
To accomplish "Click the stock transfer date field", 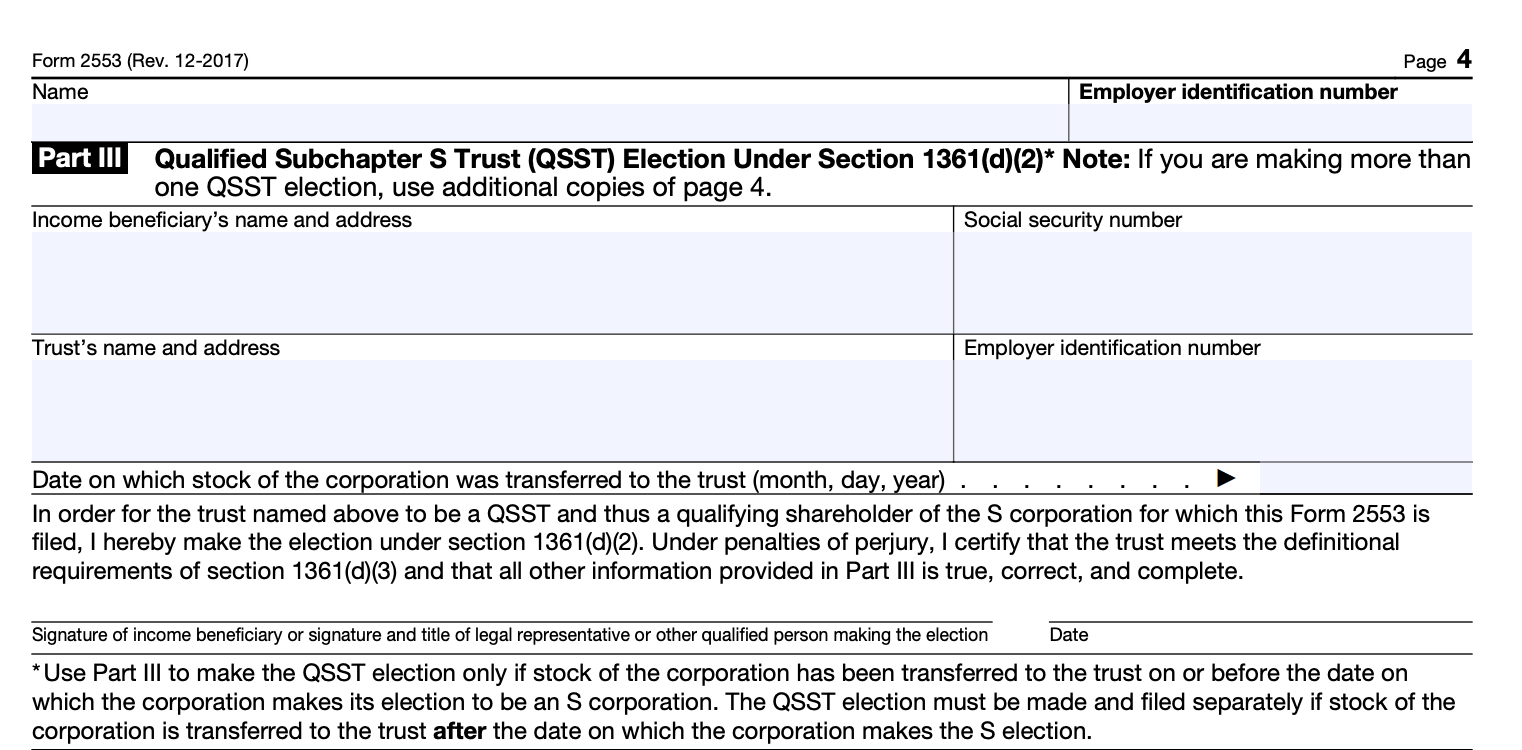I will point(1365,478).
